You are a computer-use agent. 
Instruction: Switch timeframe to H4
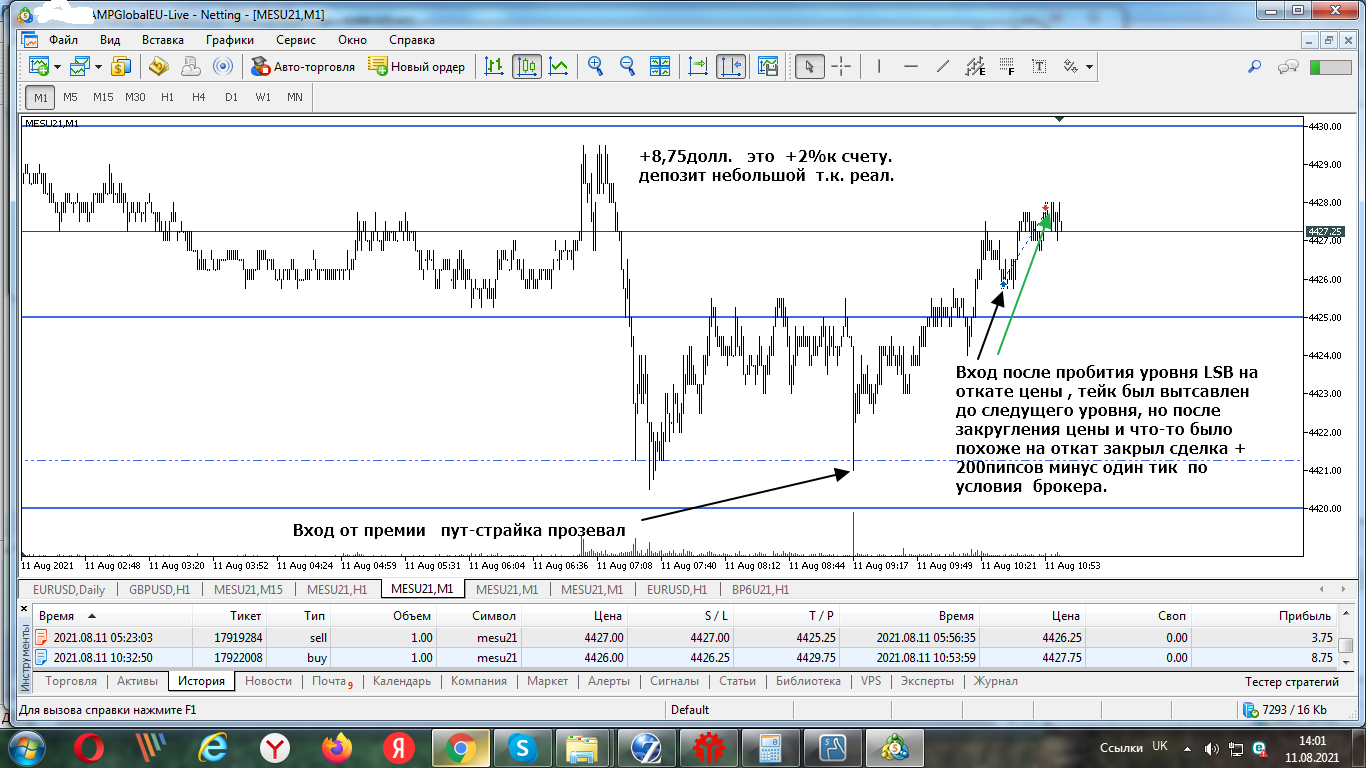199,97
